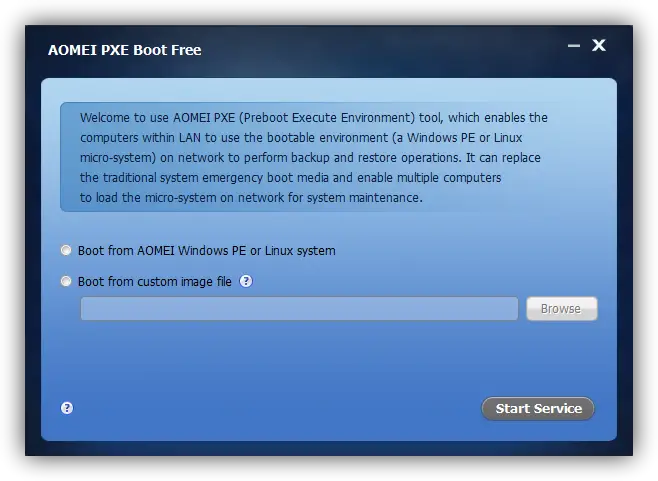This screenshot has width=658, height=481.
Task: Open help for custom image file option
Action: 246,281
